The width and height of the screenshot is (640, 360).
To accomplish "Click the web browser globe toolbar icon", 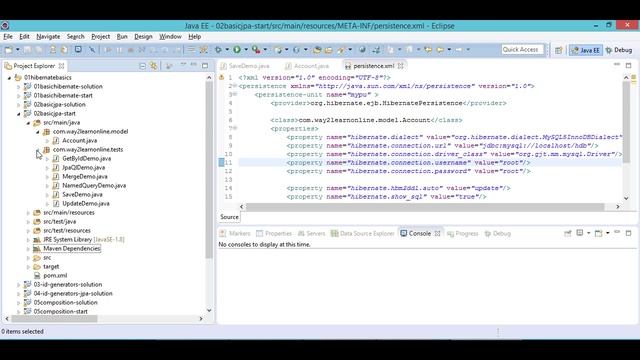I will pyautogui.click(x=362, y=50).
